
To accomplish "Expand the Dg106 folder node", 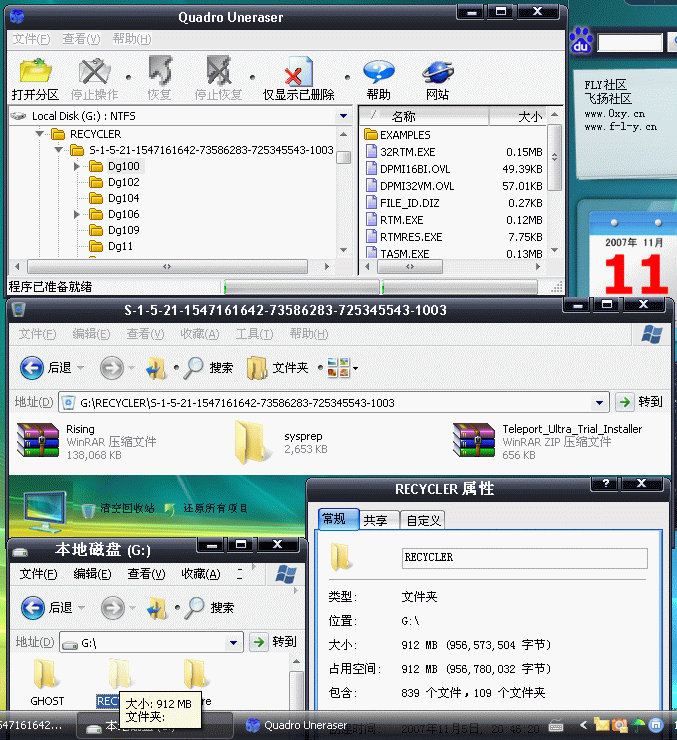I will 76,214.
